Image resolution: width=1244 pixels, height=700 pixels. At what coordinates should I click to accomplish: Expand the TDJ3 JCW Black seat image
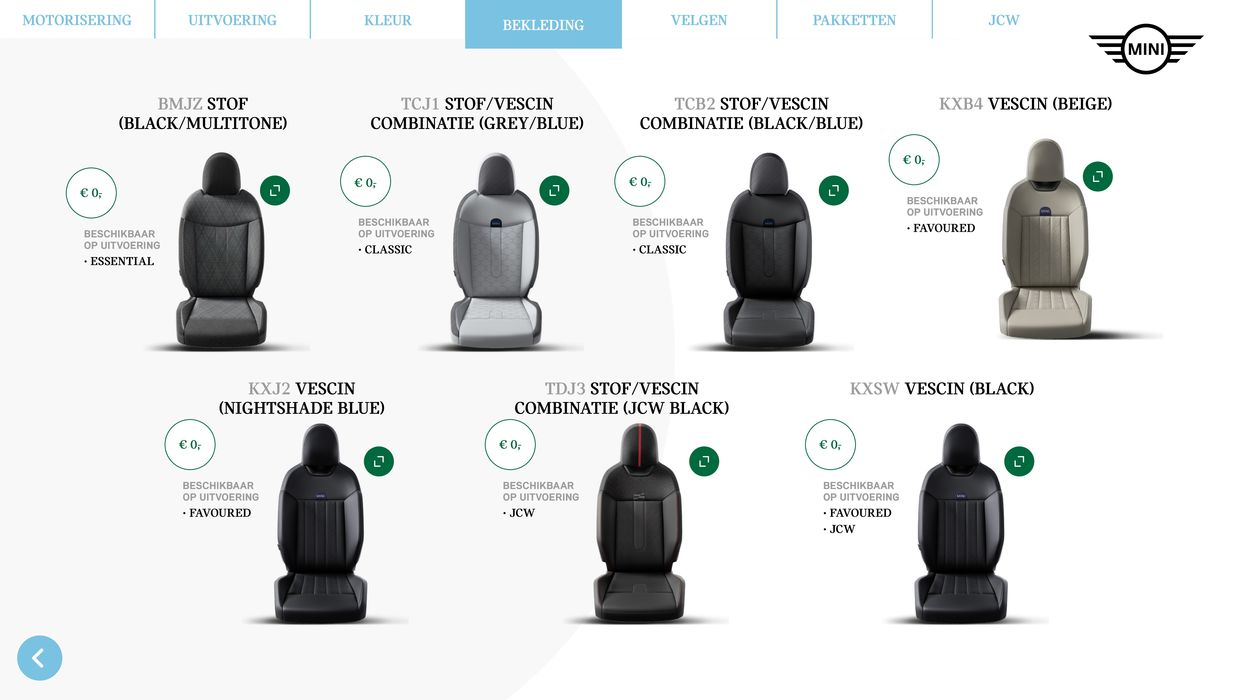tap(704, 461)
